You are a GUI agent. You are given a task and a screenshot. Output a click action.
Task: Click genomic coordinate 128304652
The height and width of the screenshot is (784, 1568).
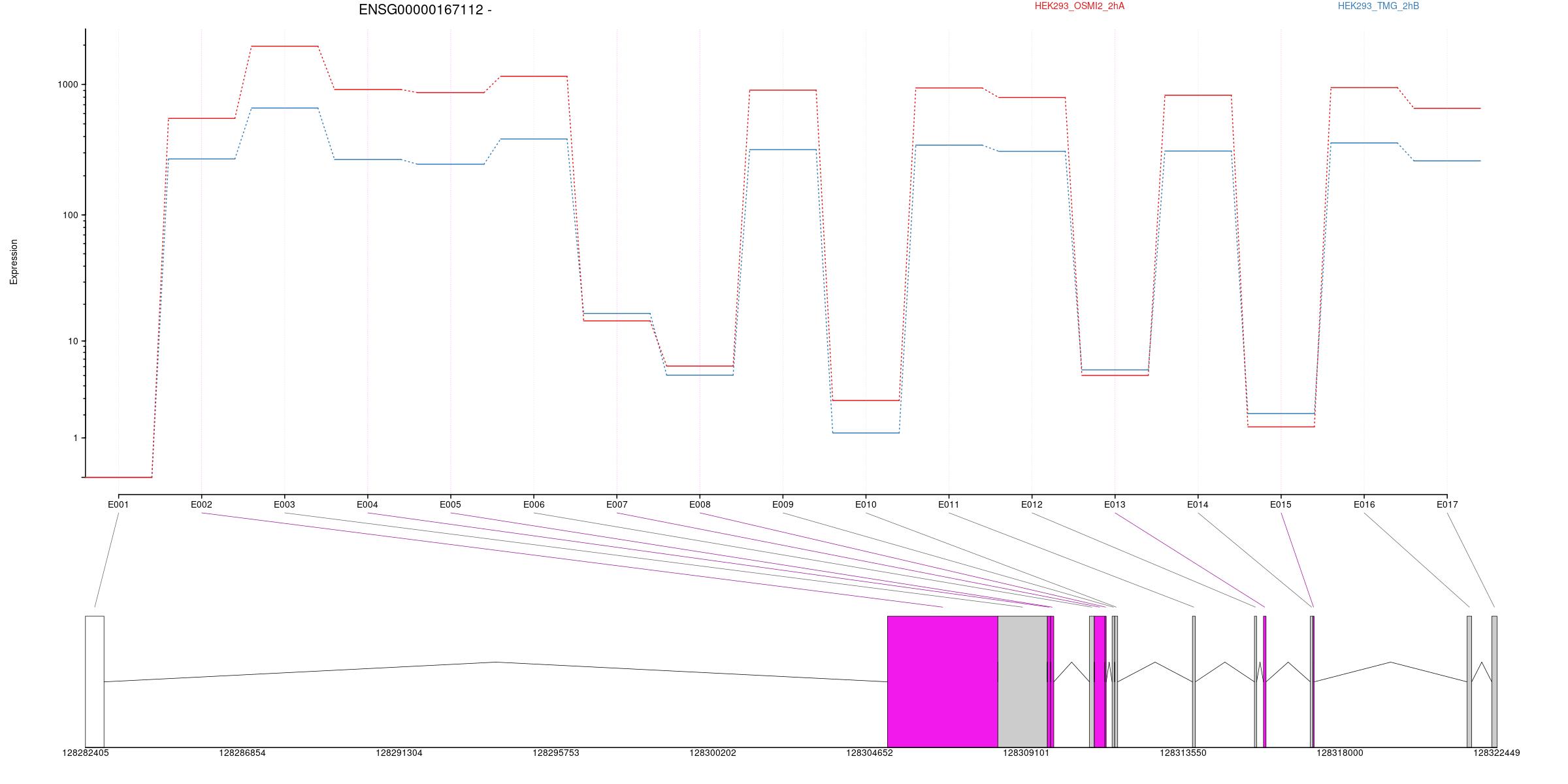click(870, 753)
